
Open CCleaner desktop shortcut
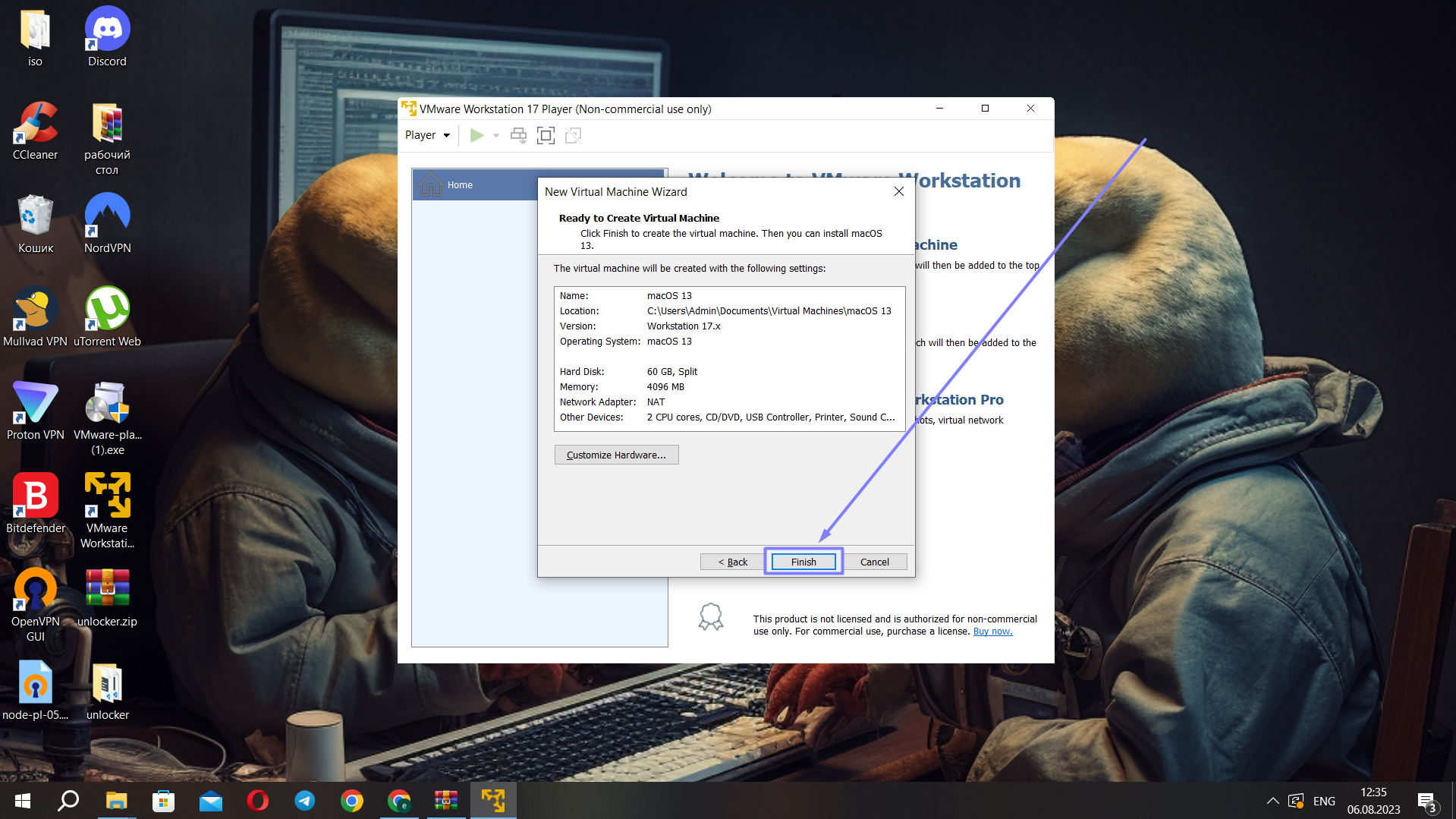click(x=35, y=131)
